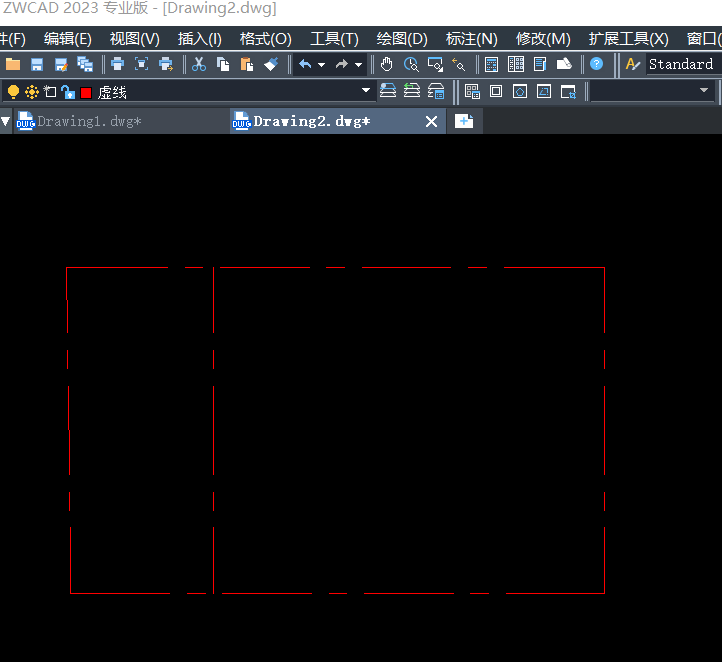
Task: Select the realtime zoom icon
Action: tap(411, 64)
